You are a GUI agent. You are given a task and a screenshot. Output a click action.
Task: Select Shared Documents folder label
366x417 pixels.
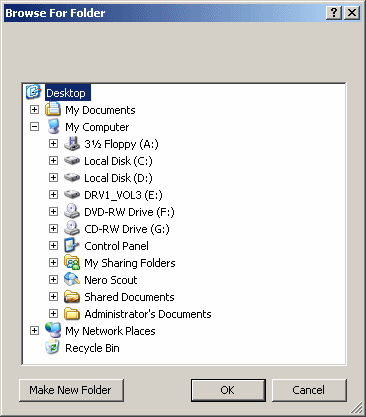[129, 297]
